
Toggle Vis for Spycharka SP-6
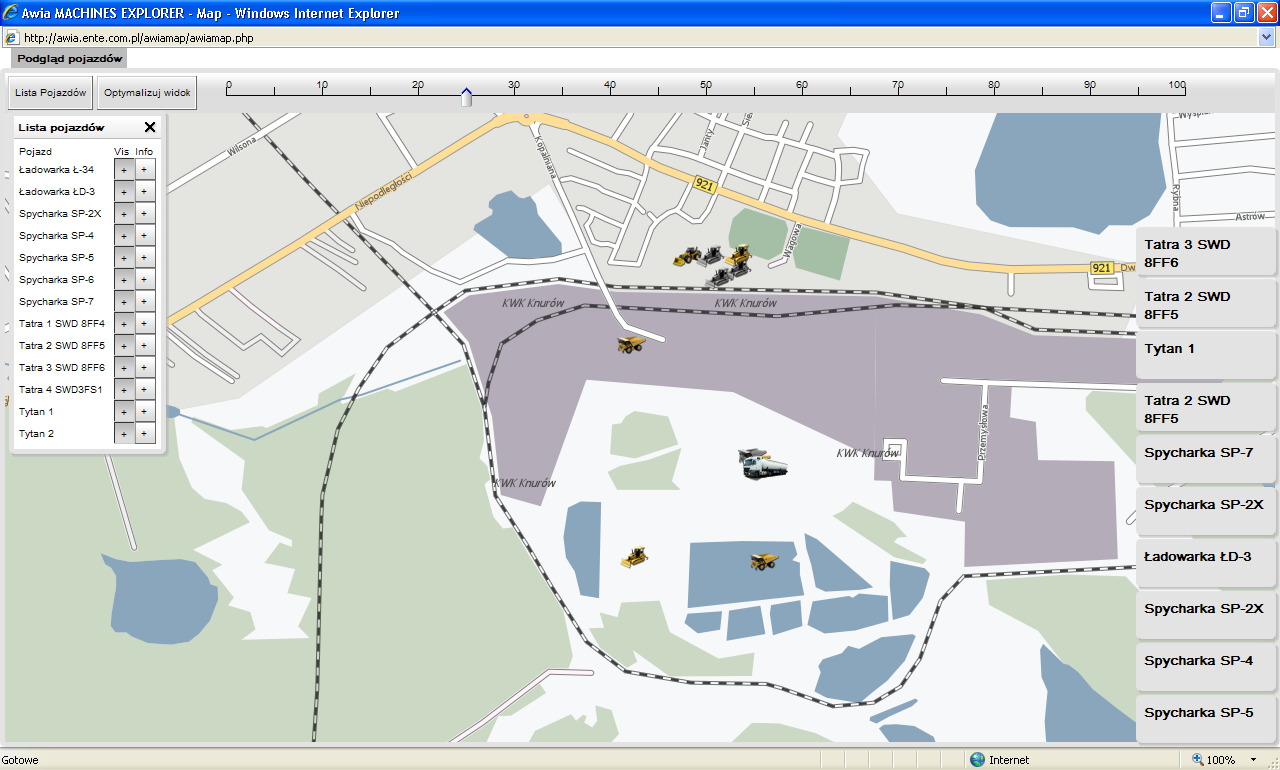124,279
